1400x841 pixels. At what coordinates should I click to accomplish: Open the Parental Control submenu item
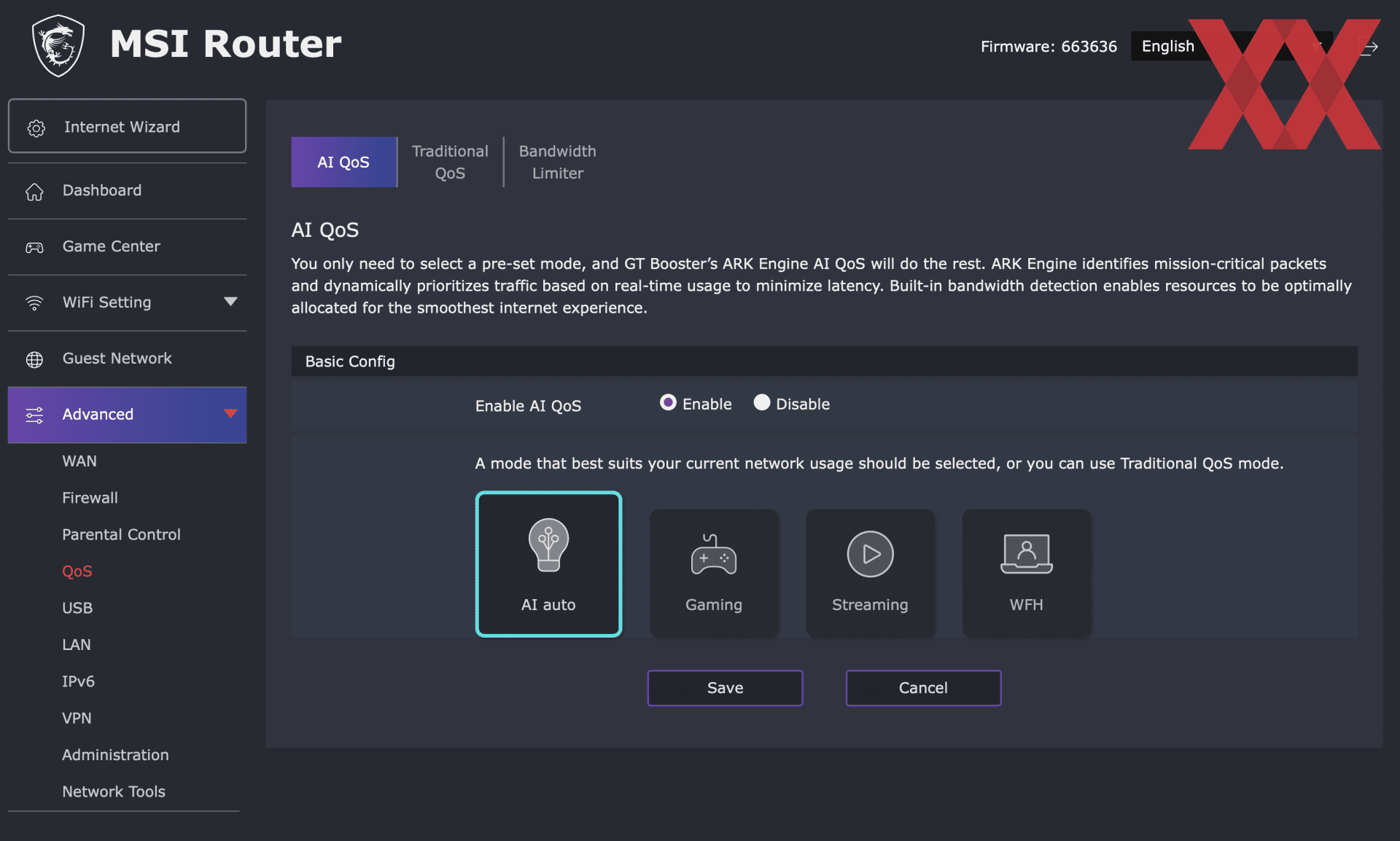121,534
